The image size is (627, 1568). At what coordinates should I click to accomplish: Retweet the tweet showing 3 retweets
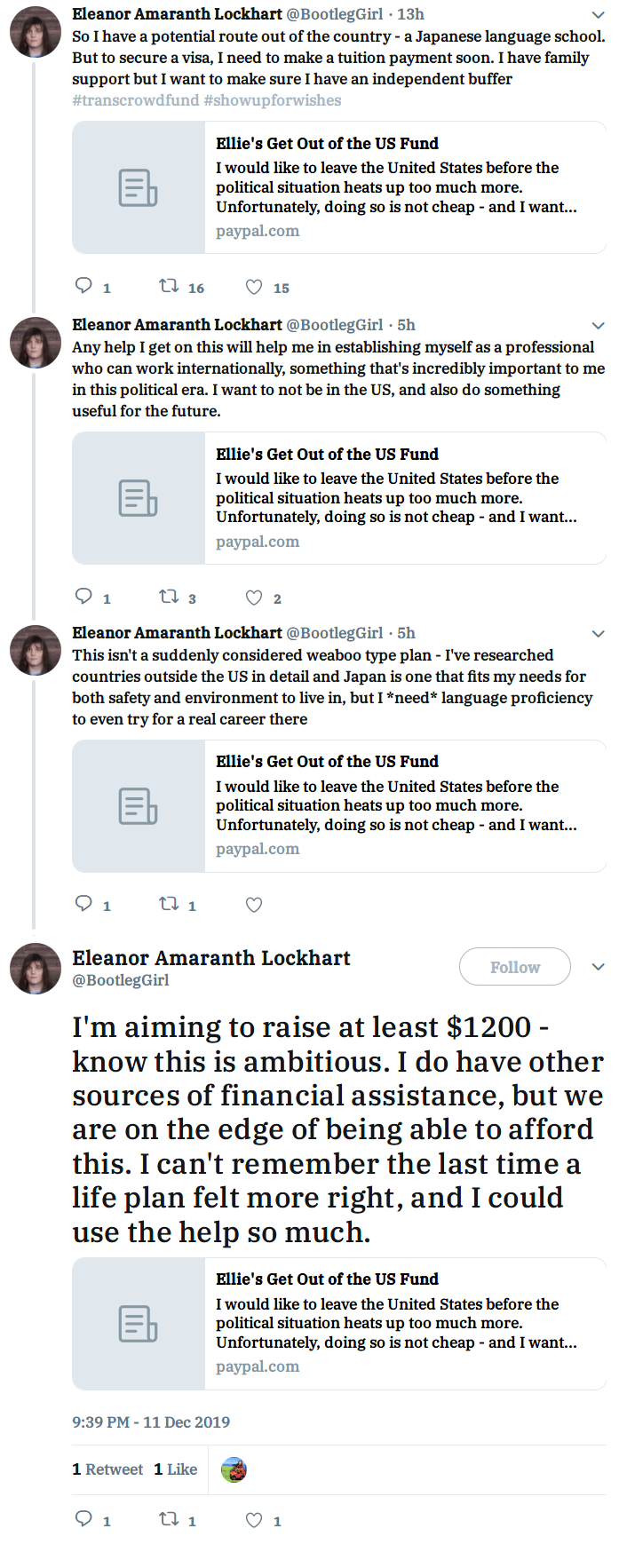[x=169, y=597]
